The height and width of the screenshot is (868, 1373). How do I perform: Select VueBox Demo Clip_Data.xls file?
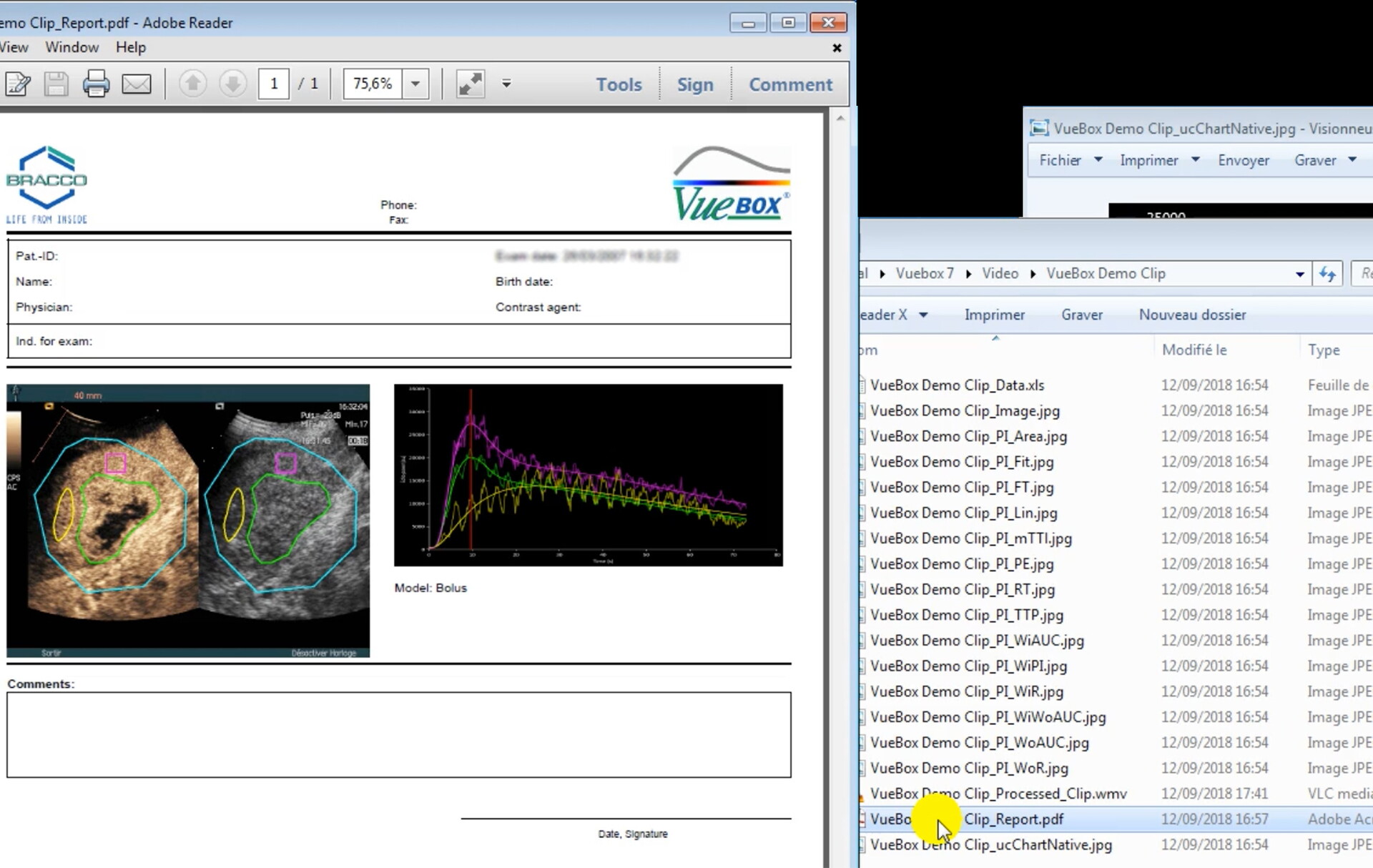click(957, 385)
